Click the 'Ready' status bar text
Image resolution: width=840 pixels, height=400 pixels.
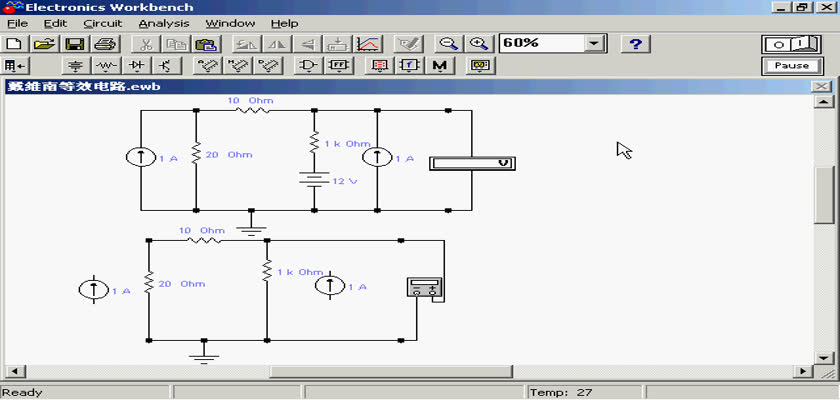point(22,393)
